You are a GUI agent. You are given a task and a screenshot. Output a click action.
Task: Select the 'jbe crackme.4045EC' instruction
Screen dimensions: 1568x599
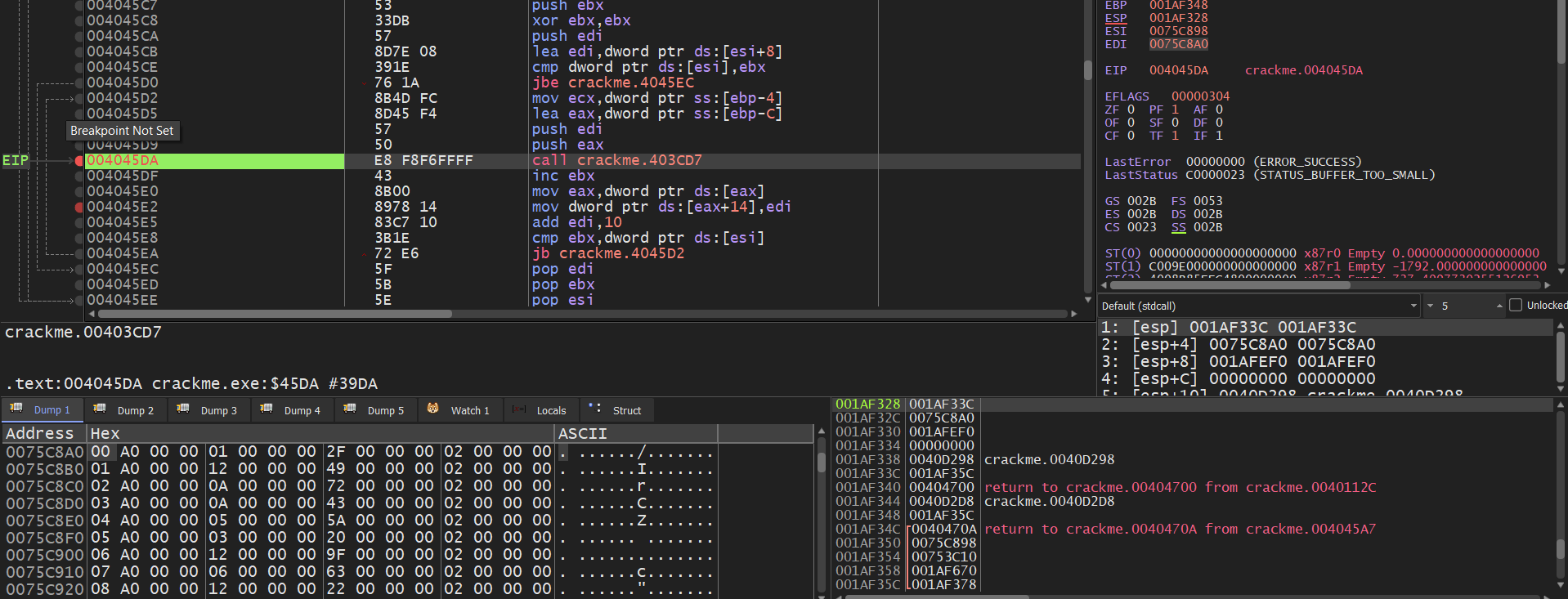click(613, 83)
